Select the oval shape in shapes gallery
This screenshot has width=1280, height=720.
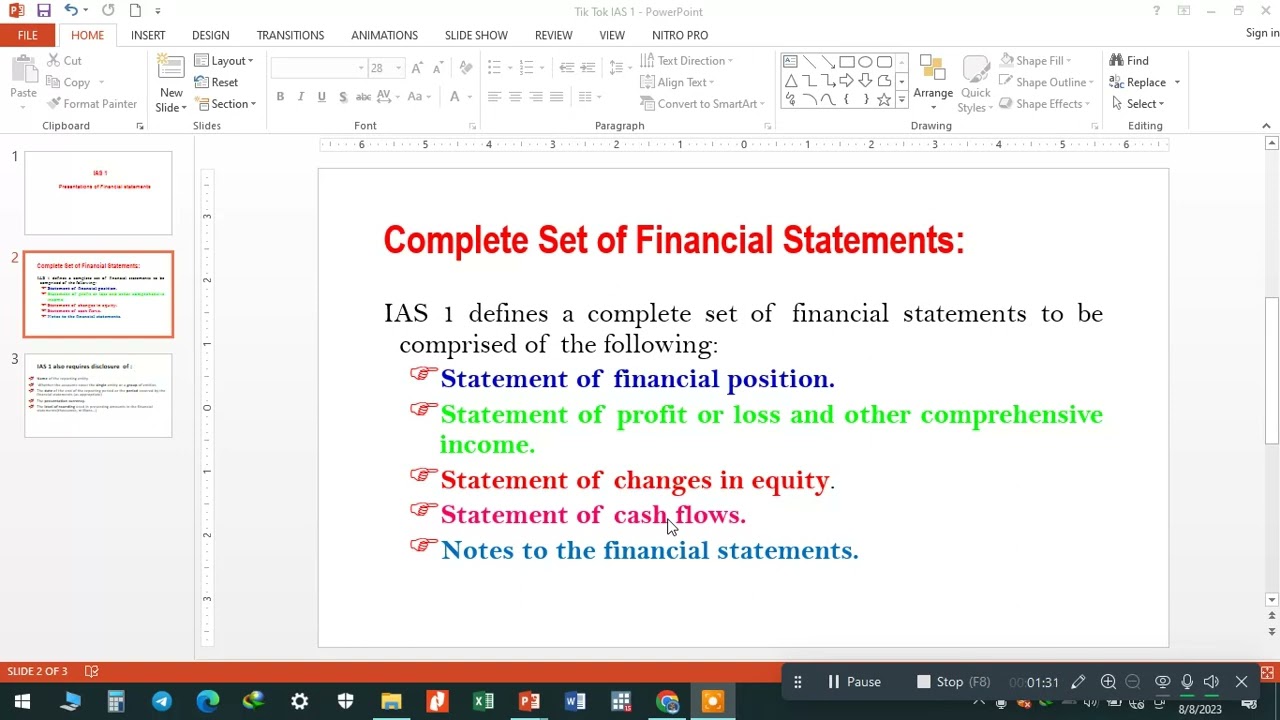[x=865, y=62]
